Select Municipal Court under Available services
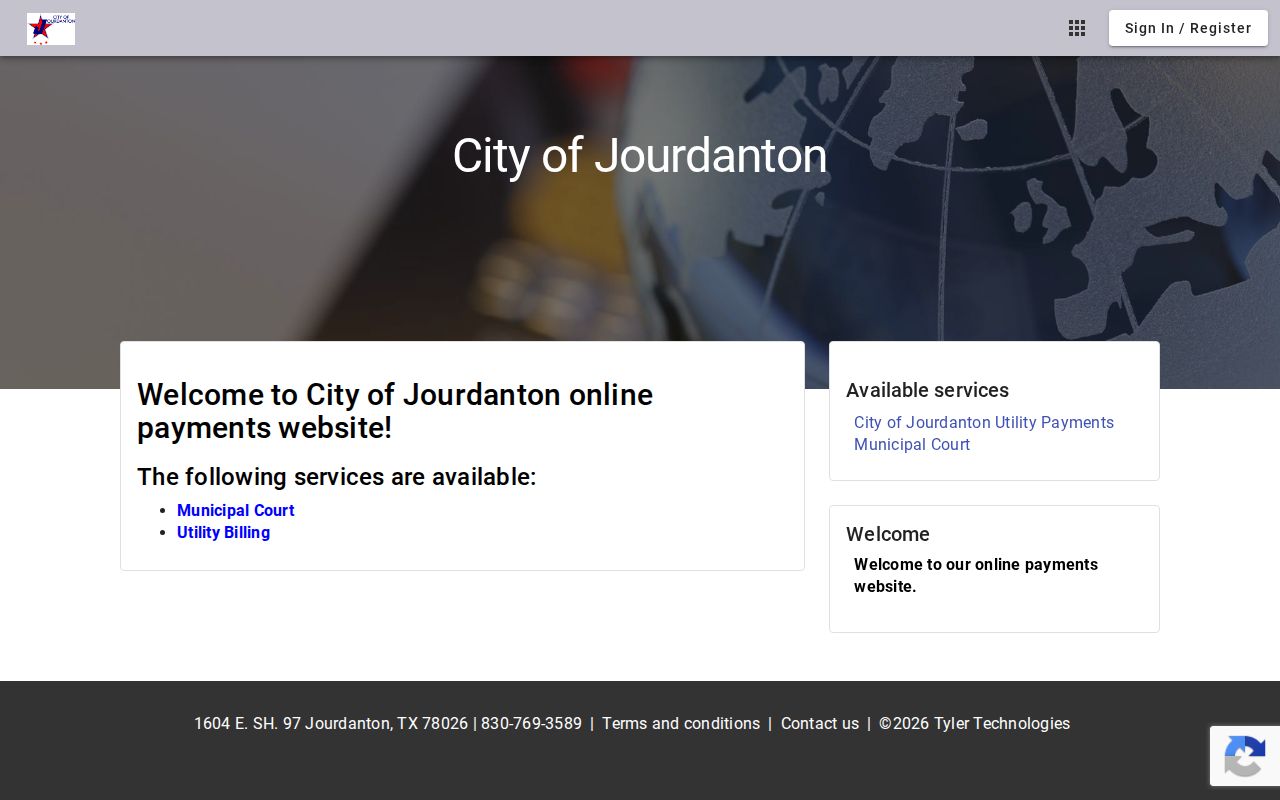 [x=912, y=444]
